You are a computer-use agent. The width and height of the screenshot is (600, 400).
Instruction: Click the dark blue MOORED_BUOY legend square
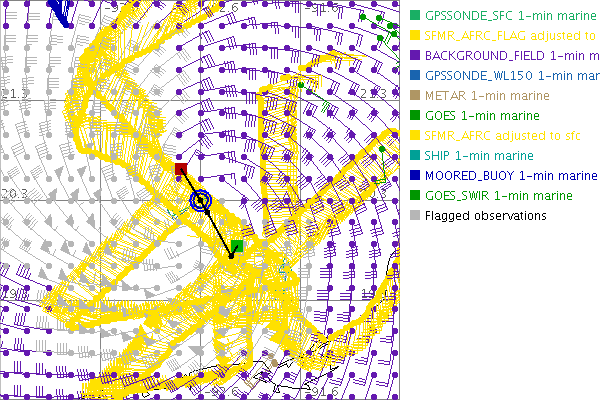point(415,176)
